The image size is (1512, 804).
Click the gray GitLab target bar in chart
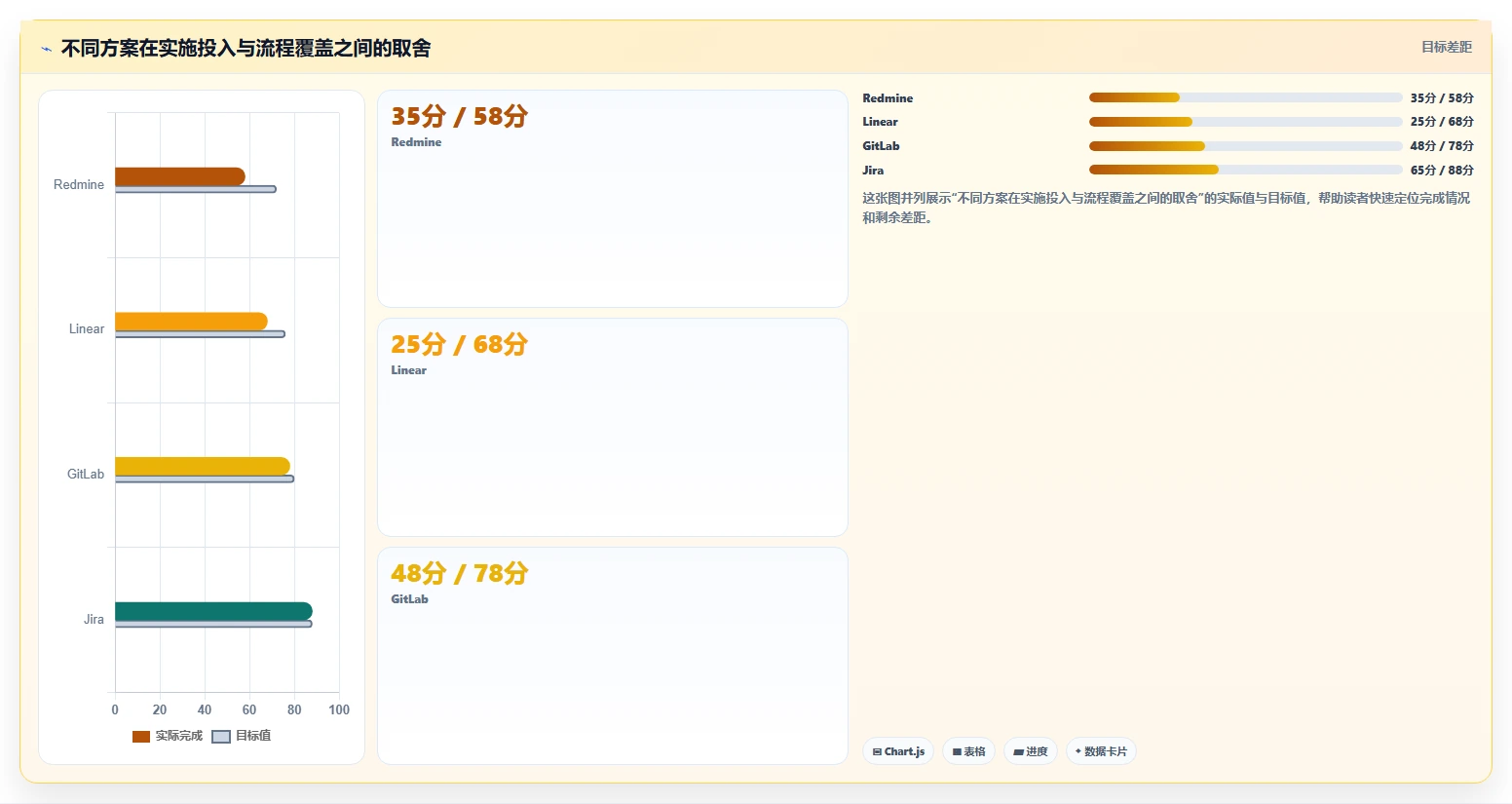click(x=205, y=479)
